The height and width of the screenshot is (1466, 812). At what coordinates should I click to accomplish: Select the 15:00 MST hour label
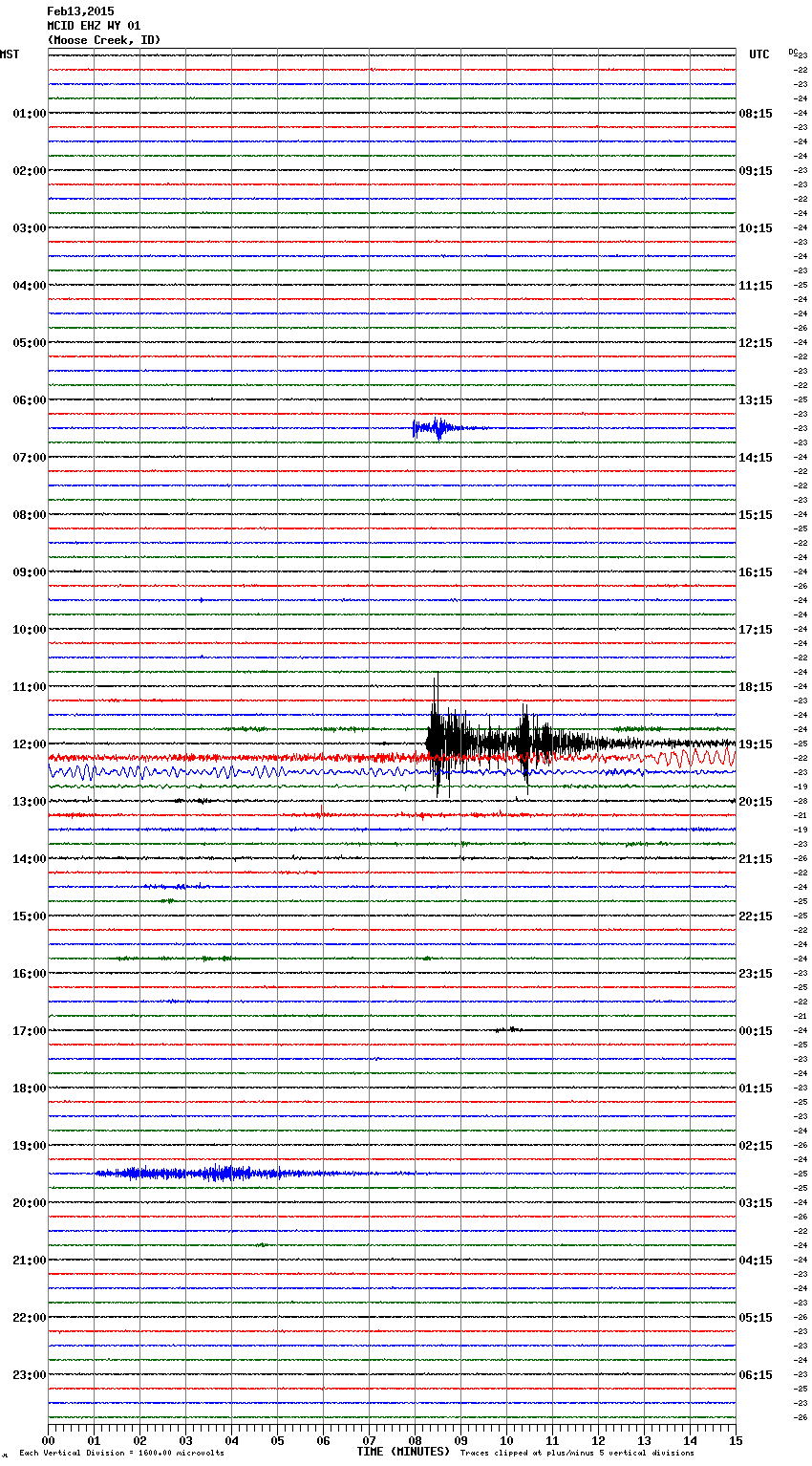30,916
